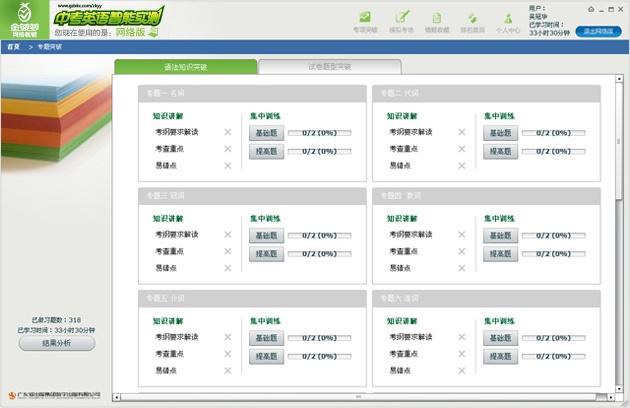Click the home icon in title bar
The image size is (630, 408).
591,9
